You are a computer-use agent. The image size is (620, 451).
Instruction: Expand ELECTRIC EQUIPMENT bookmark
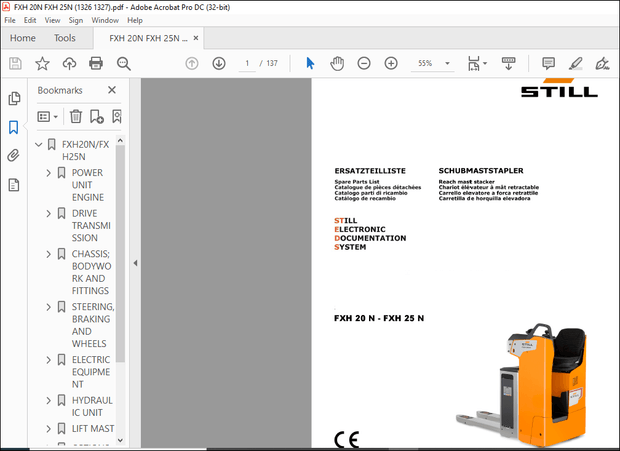[48, 360]
